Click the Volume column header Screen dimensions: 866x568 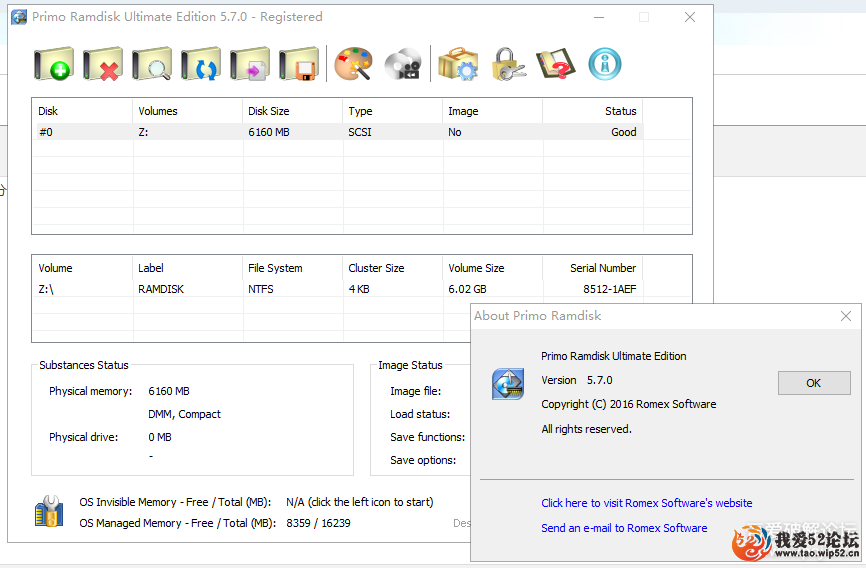click(82, 268)
